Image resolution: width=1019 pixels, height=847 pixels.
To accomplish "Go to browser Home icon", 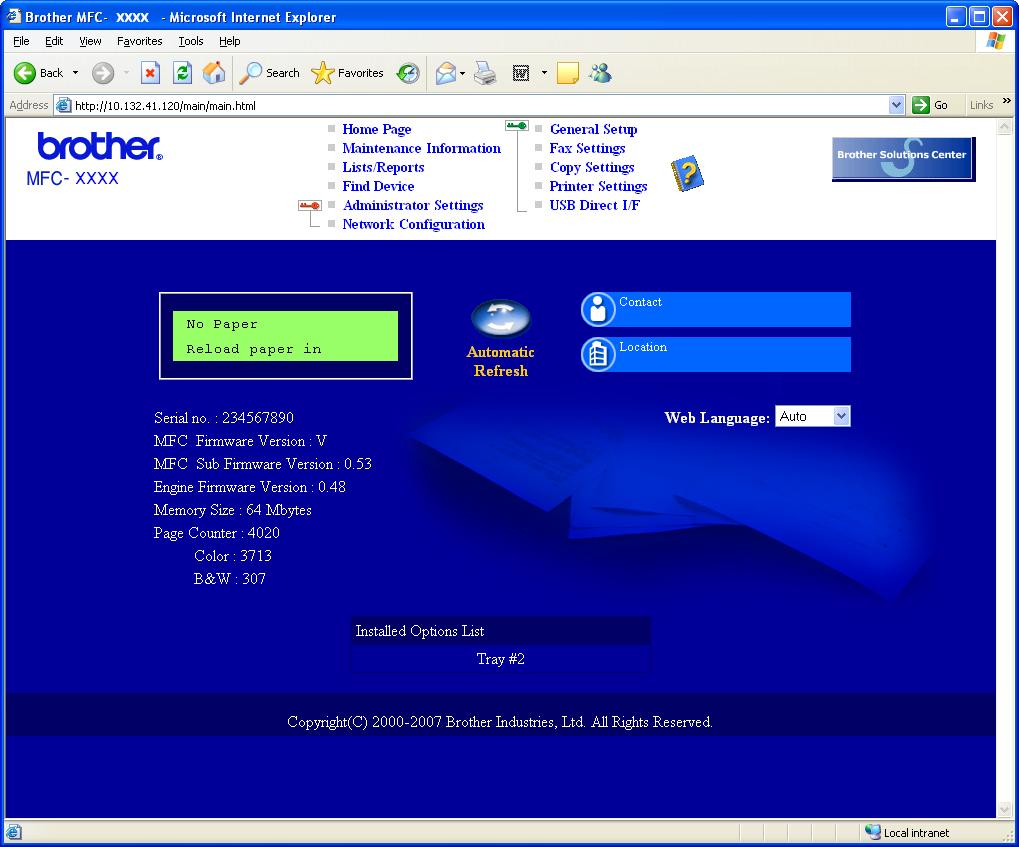I will tap(214, 73).
